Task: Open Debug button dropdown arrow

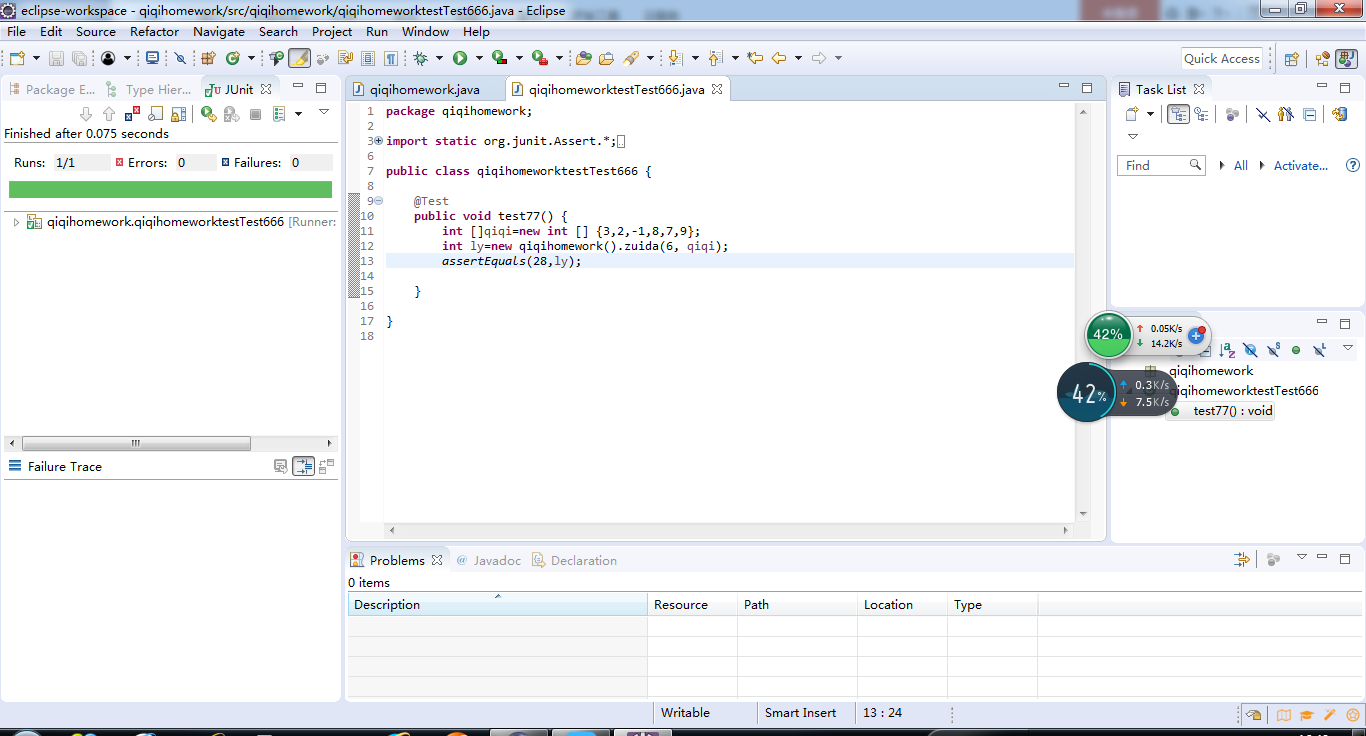Action: (440, 58)
